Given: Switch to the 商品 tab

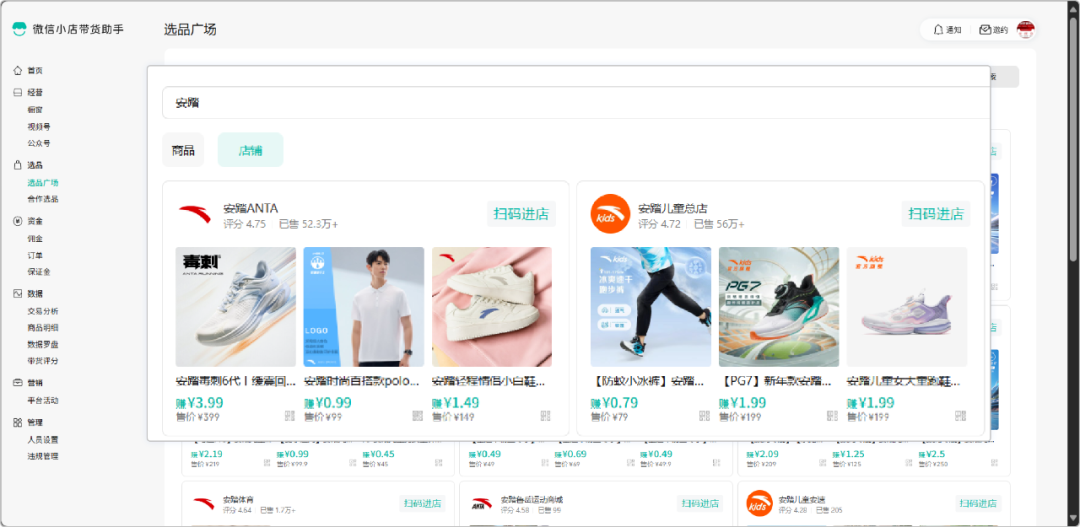Looking at the screenshot, I should (183, 150).
